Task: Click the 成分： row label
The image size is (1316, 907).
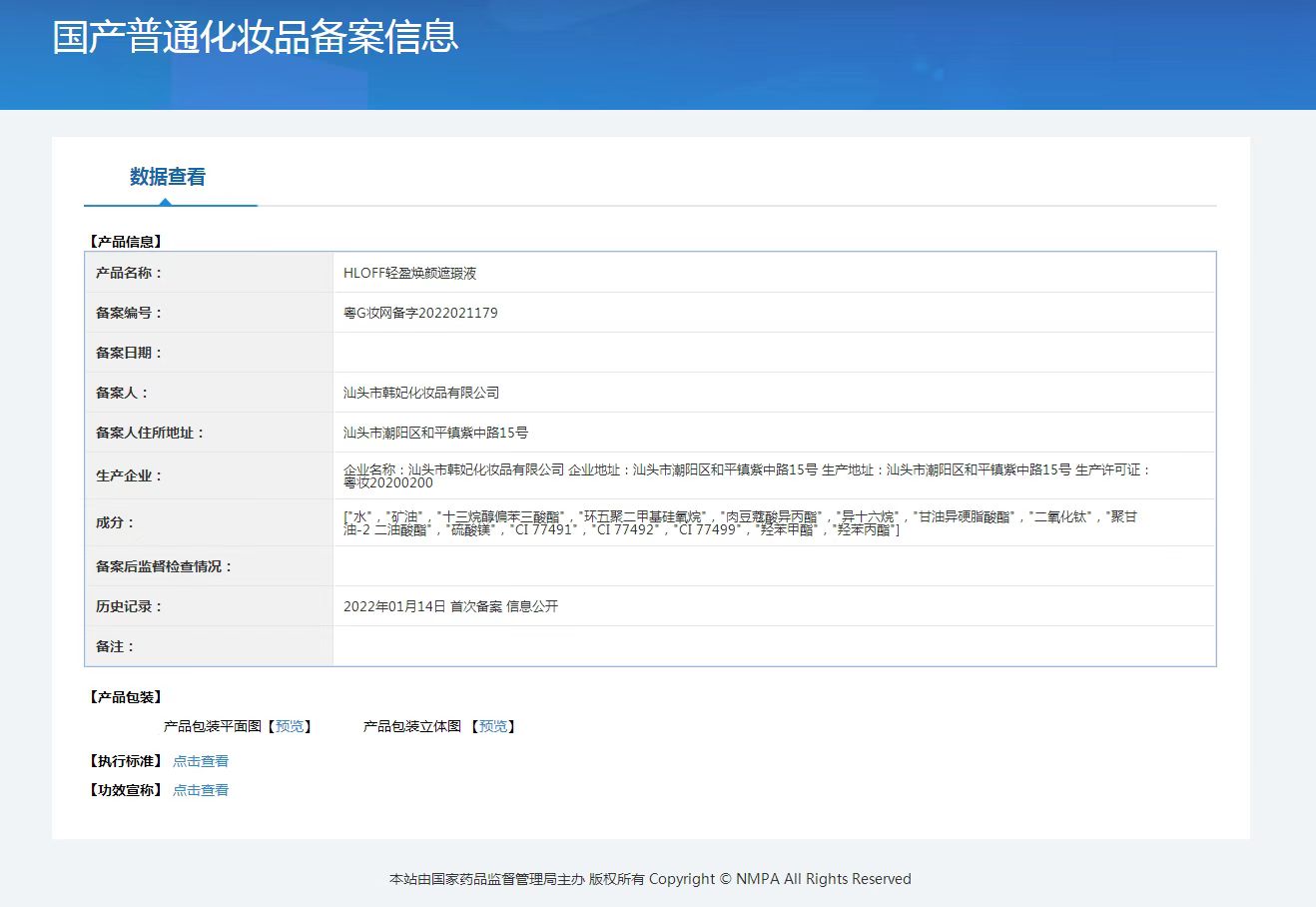Action: click(115, 522)
